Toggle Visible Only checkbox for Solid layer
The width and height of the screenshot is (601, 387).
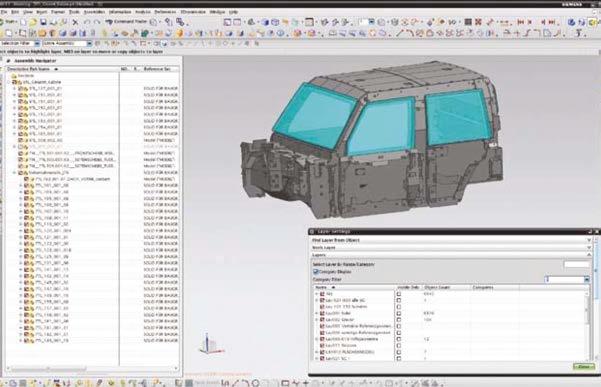(399, 313)
